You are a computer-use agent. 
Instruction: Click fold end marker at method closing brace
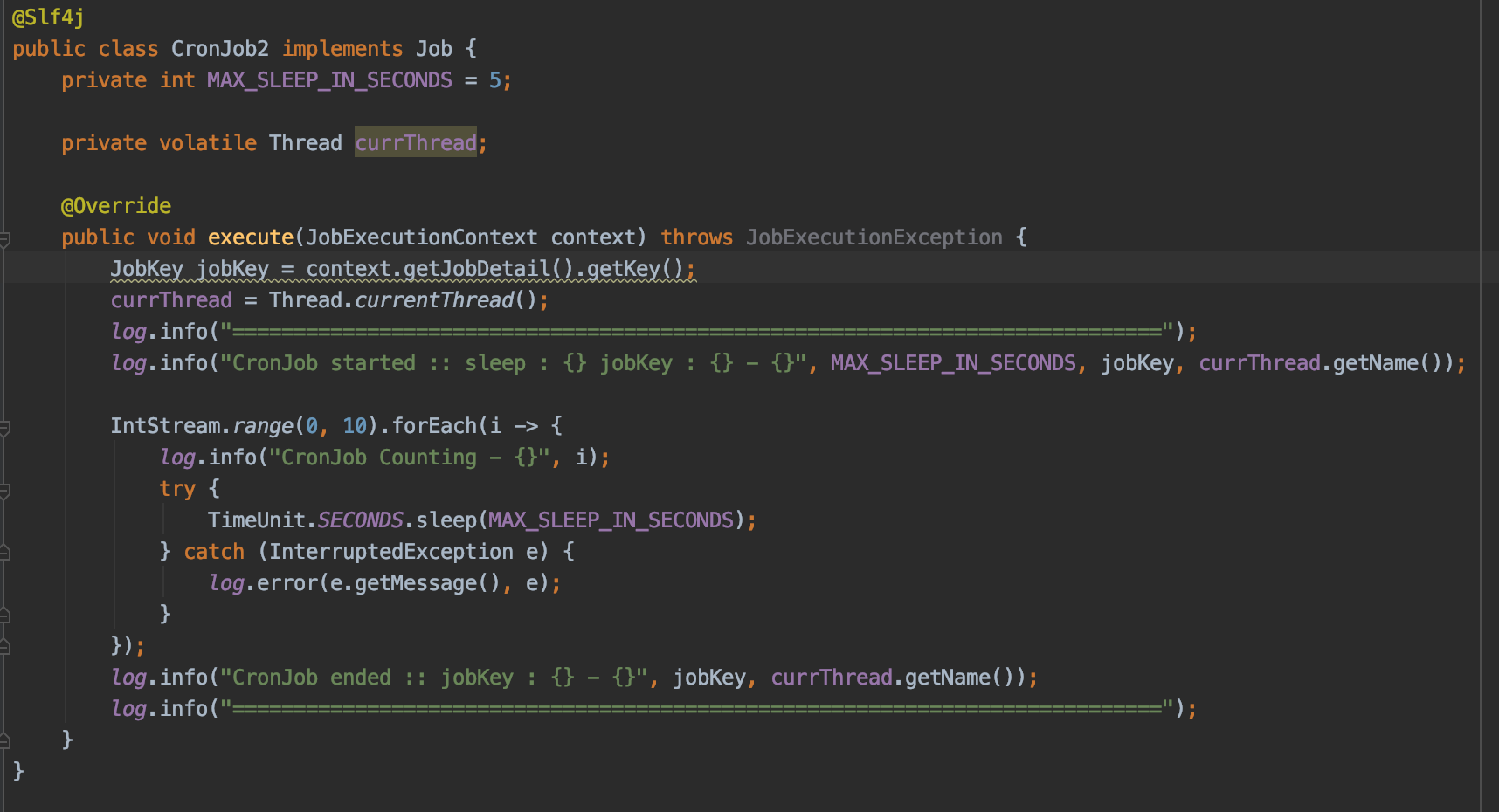(4, 740)
